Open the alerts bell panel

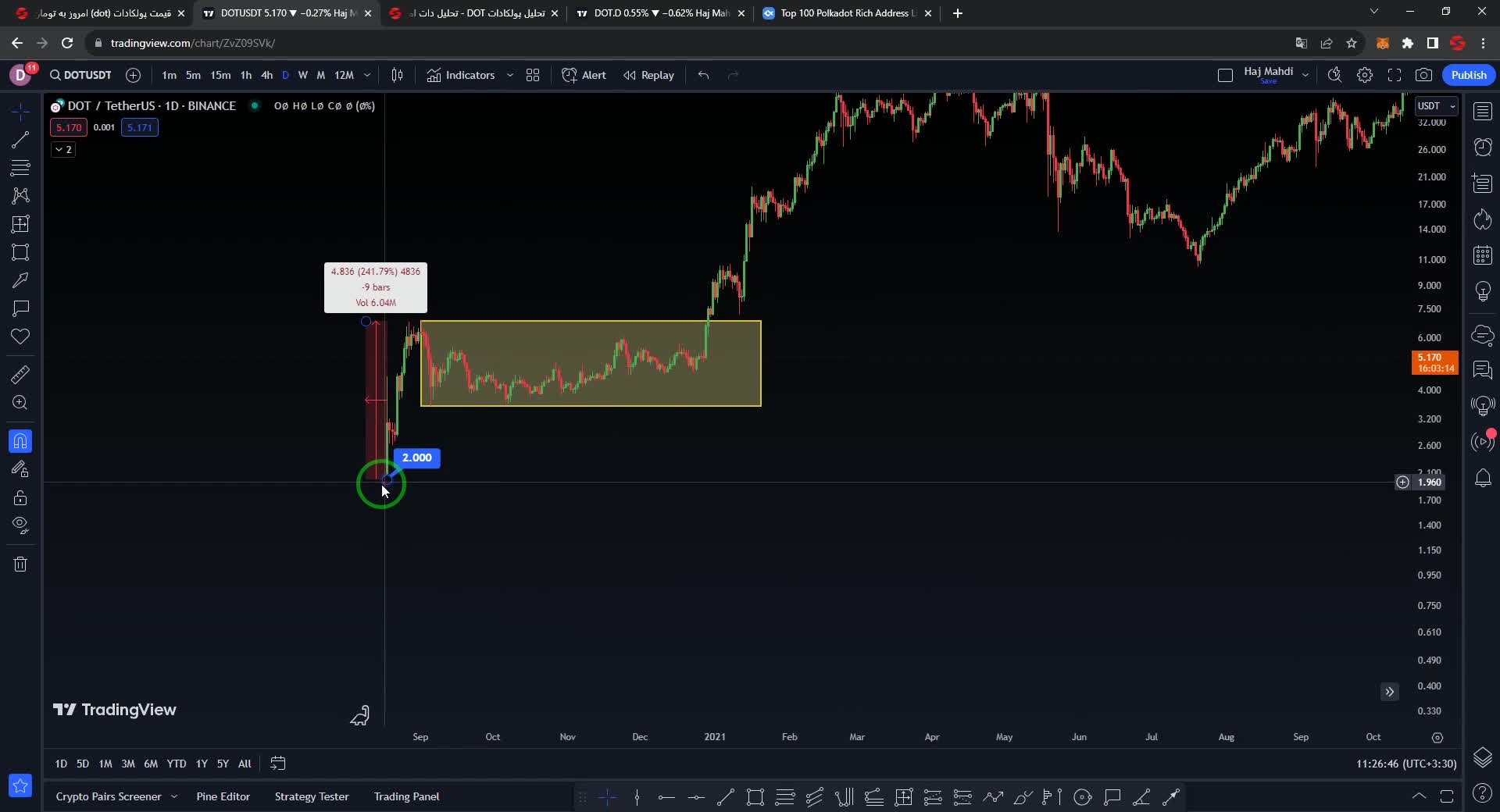[x=1482, y=478]
